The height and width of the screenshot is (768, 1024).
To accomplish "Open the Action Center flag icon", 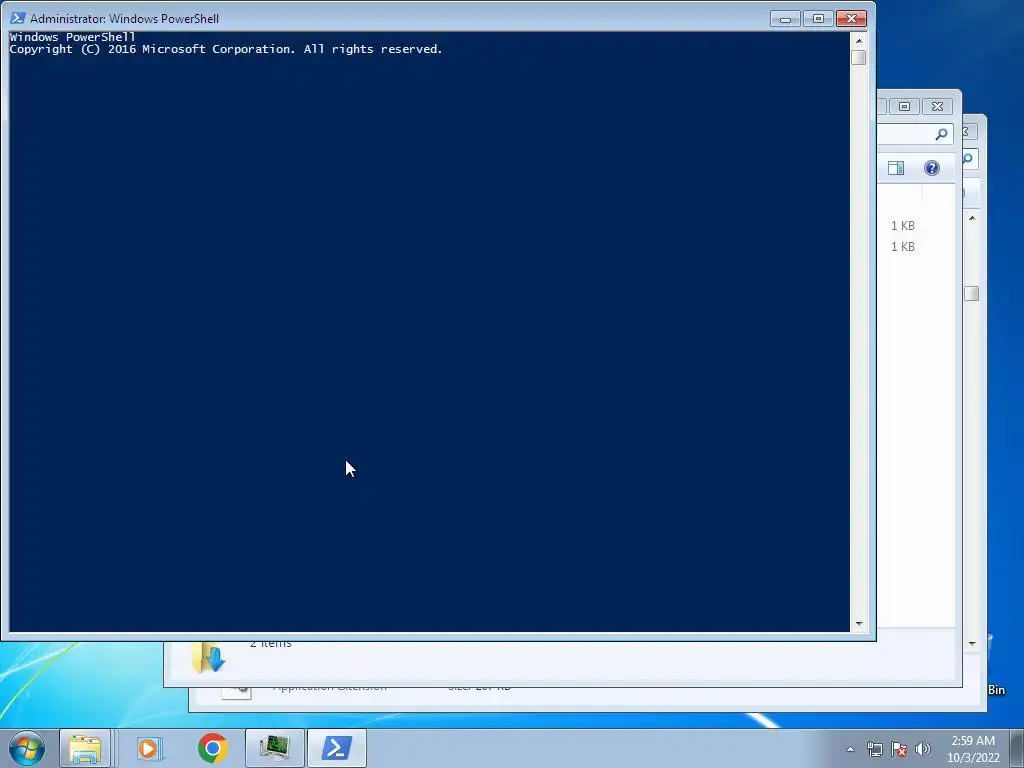I will pyautogui.click(x=899, y=749).
